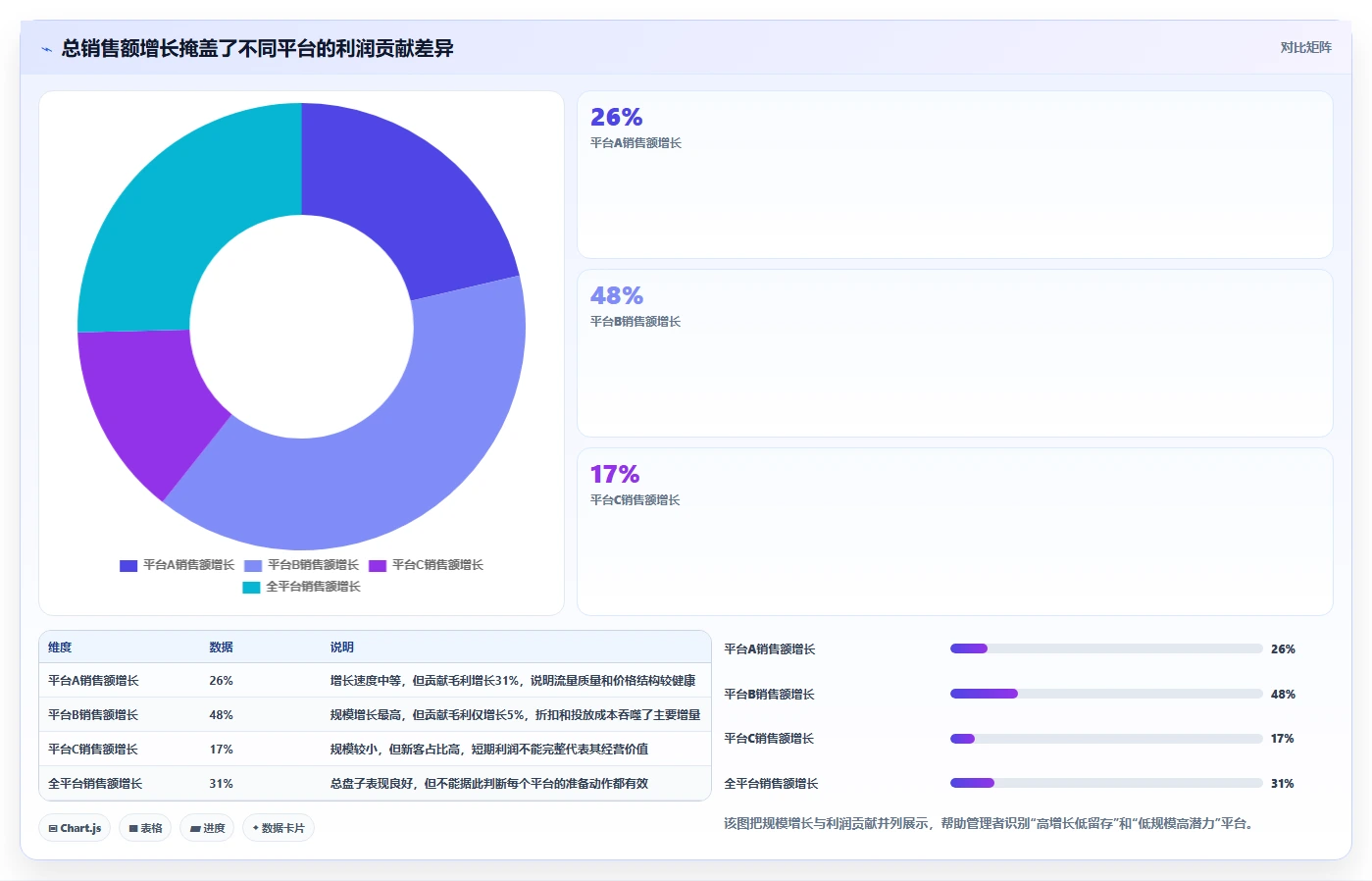This screenshot has height=881, width=1372.
Task: Click the 平台C销售额增长 progress bar
Action: click(1106, 739)
